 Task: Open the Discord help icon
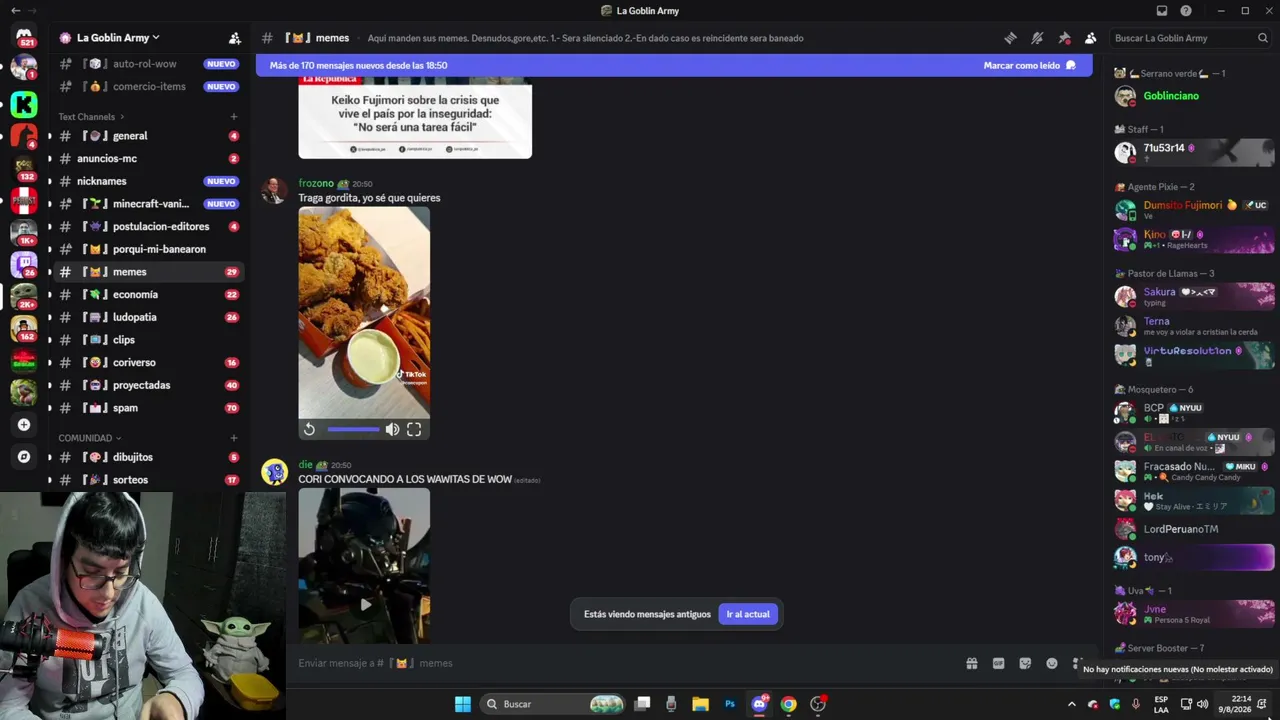coord(1186,11)
